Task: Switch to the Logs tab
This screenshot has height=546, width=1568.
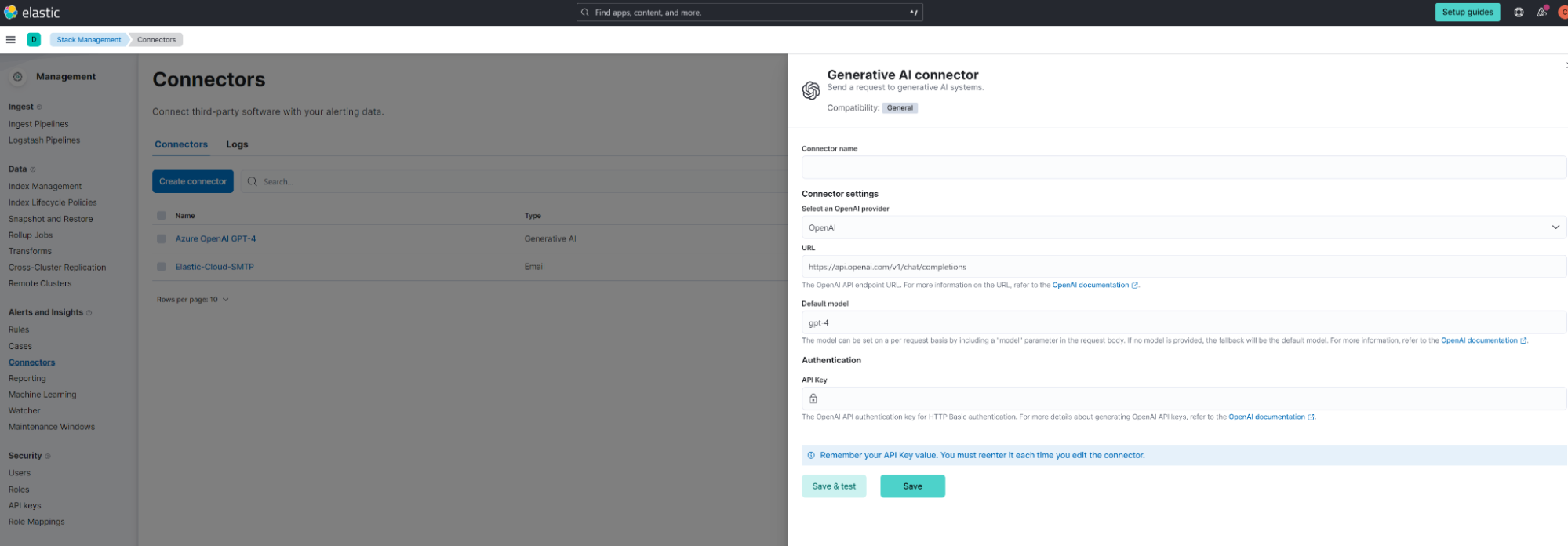Action: [237, 144]
